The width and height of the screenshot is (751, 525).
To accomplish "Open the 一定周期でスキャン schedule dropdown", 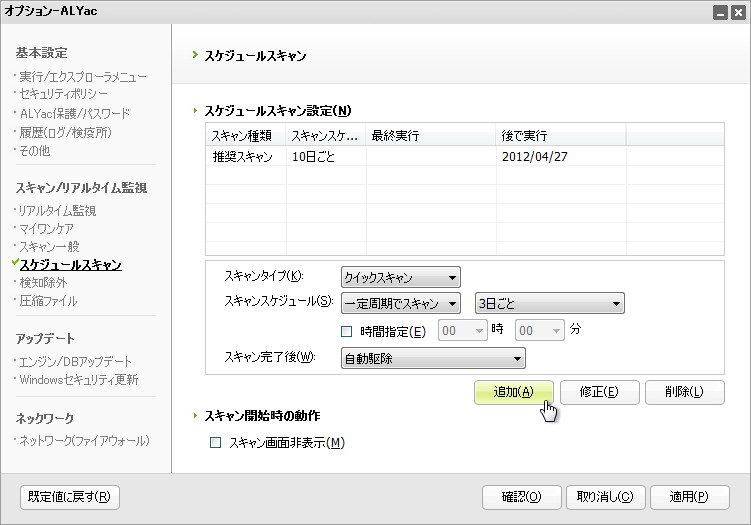I will [400, 303].
